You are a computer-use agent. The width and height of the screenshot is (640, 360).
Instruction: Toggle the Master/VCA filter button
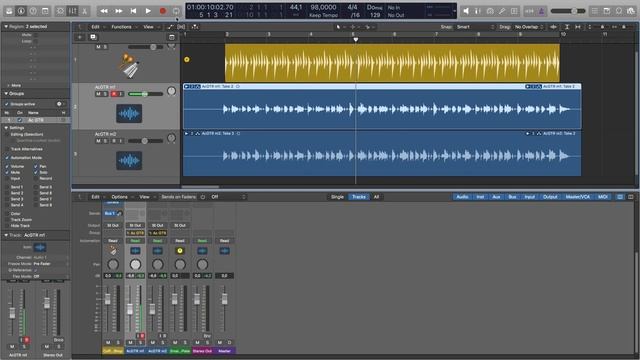pos(578,197)
